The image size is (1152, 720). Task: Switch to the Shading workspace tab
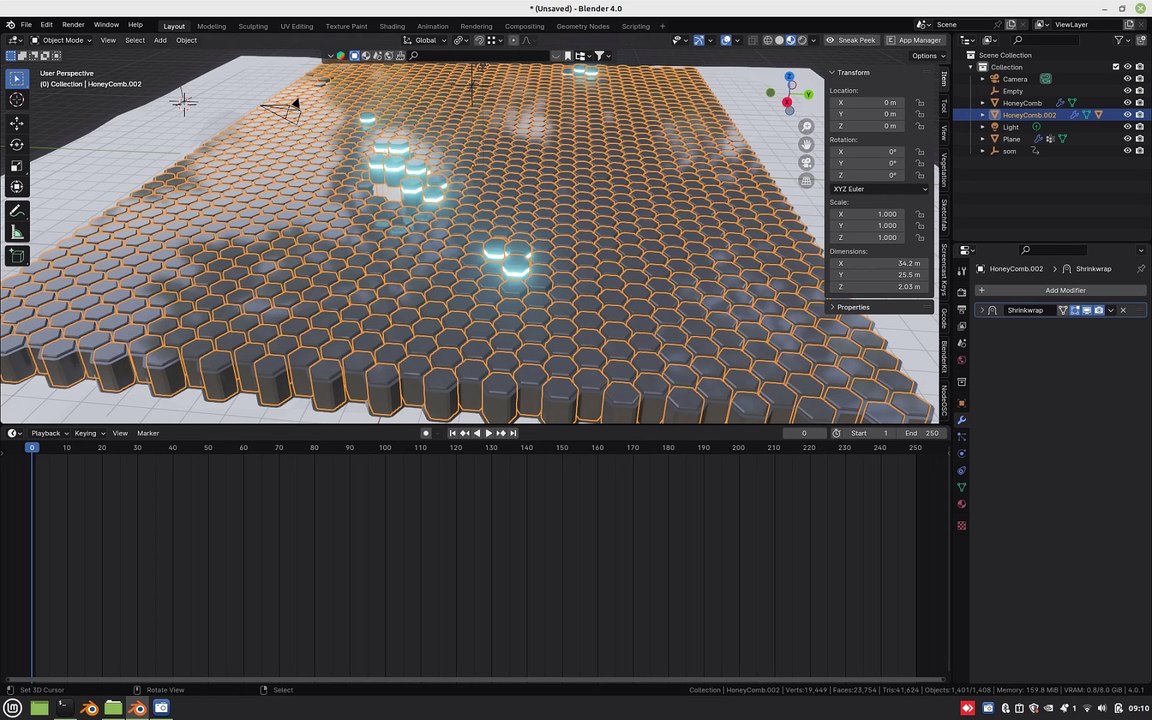tap(392, 26)
